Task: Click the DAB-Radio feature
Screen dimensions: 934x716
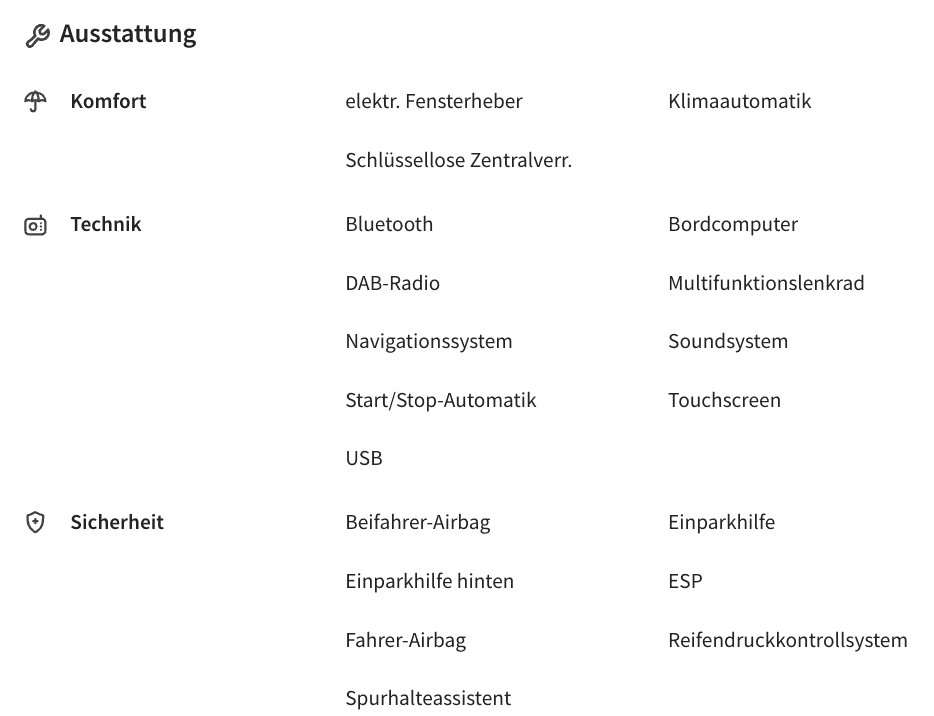Action: click(x=393, y=284)
